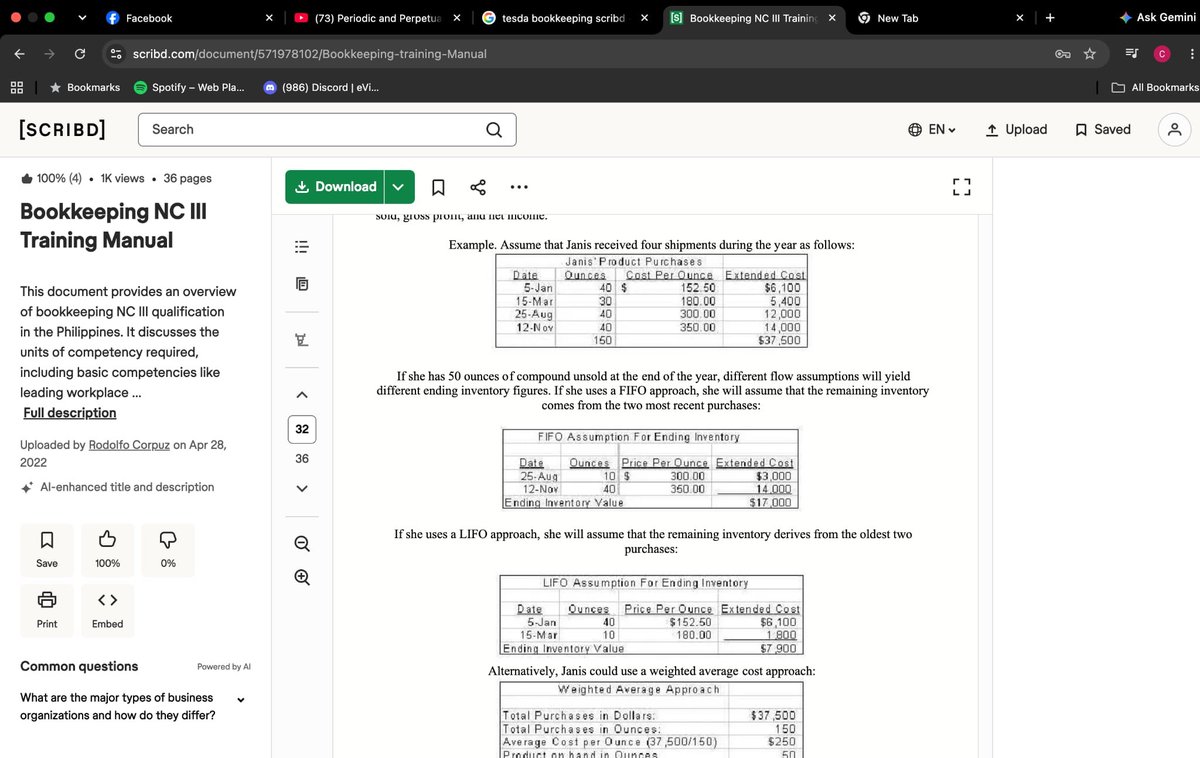This screenshot has height=758, width=1200.
Task: Click the Janis' Product Purchases table
Action: click(651, 301)
